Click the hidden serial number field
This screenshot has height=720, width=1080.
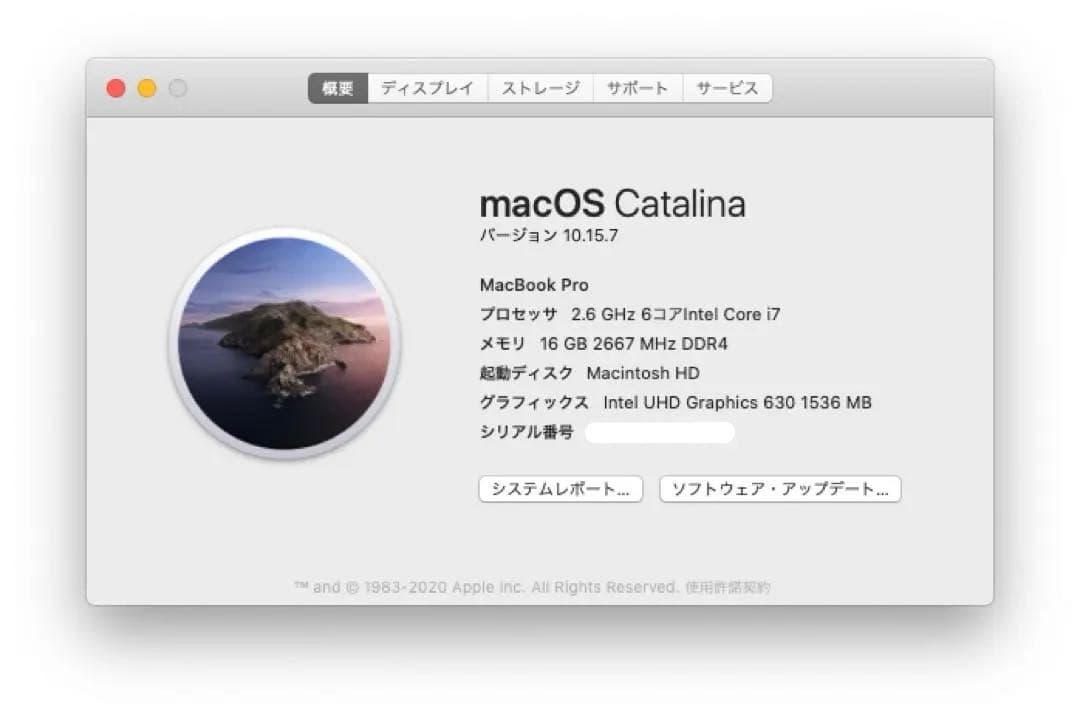tap(660, 431)
